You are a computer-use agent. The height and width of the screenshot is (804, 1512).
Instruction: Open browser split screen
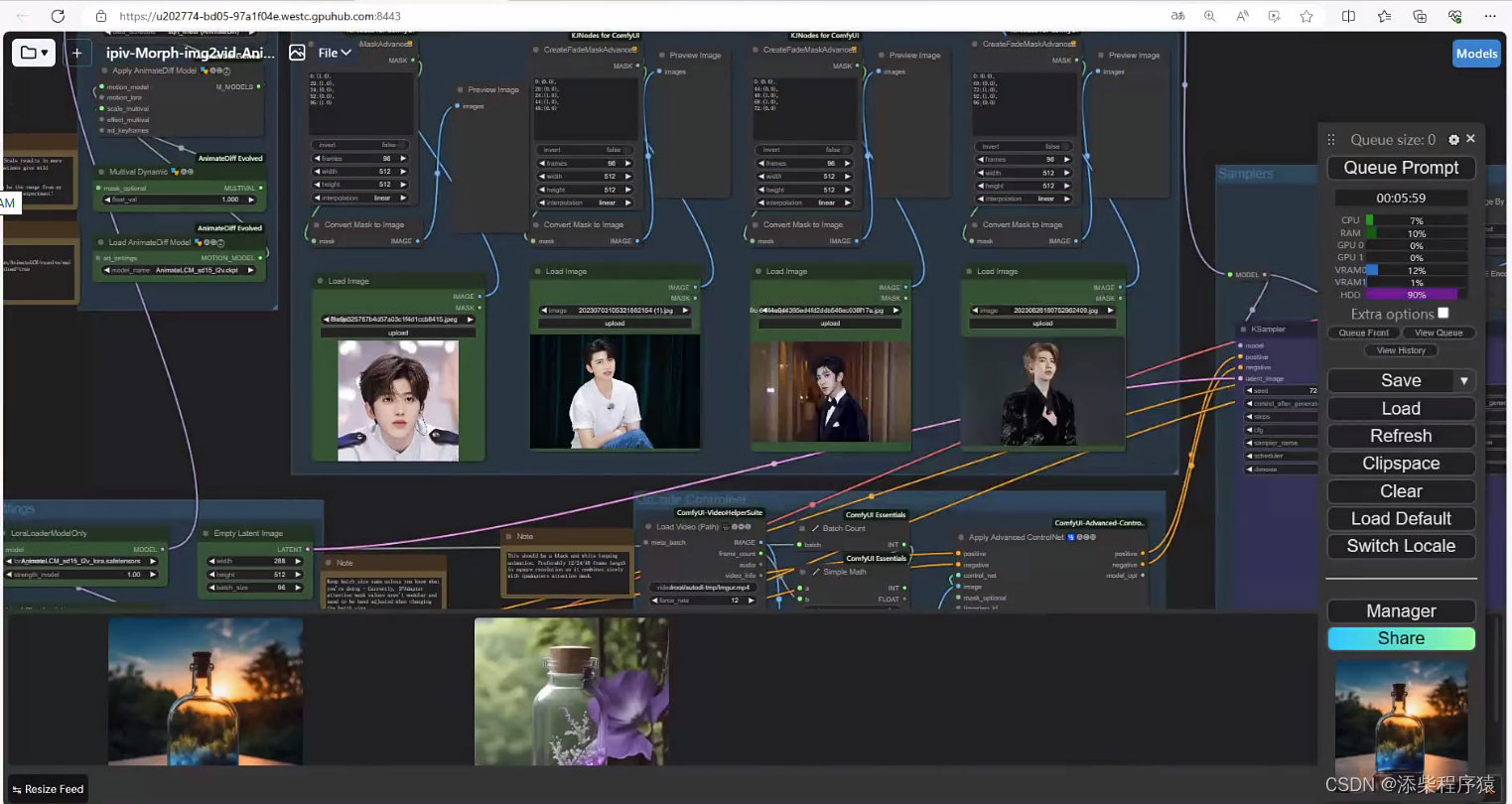[x=1348, y=16]
